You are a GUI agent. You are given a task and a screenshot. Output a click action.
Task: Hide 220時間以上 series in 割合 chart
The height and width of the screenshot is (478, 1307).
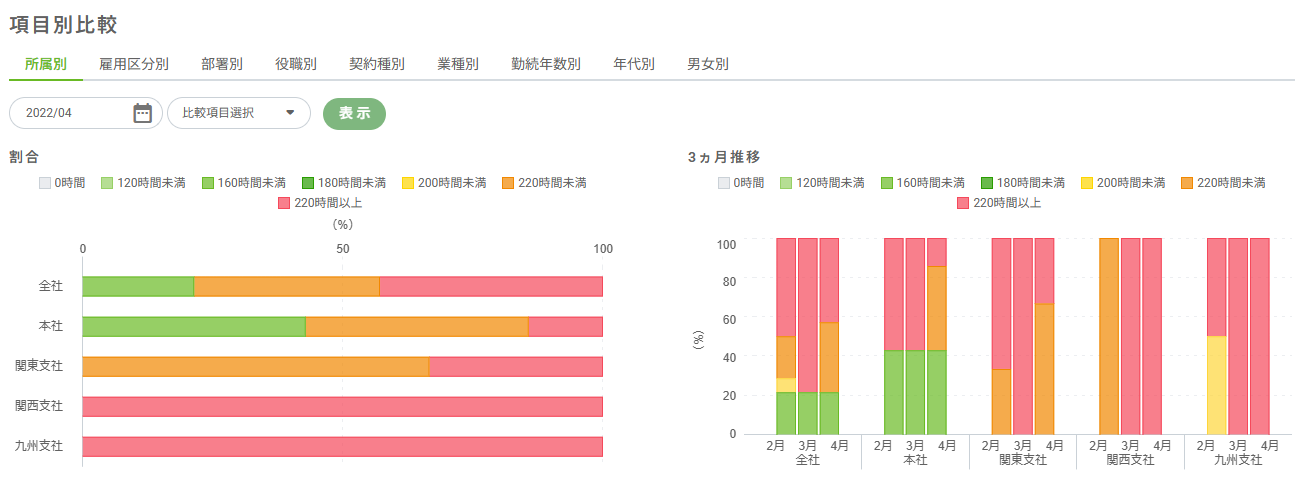click(319, 203)
